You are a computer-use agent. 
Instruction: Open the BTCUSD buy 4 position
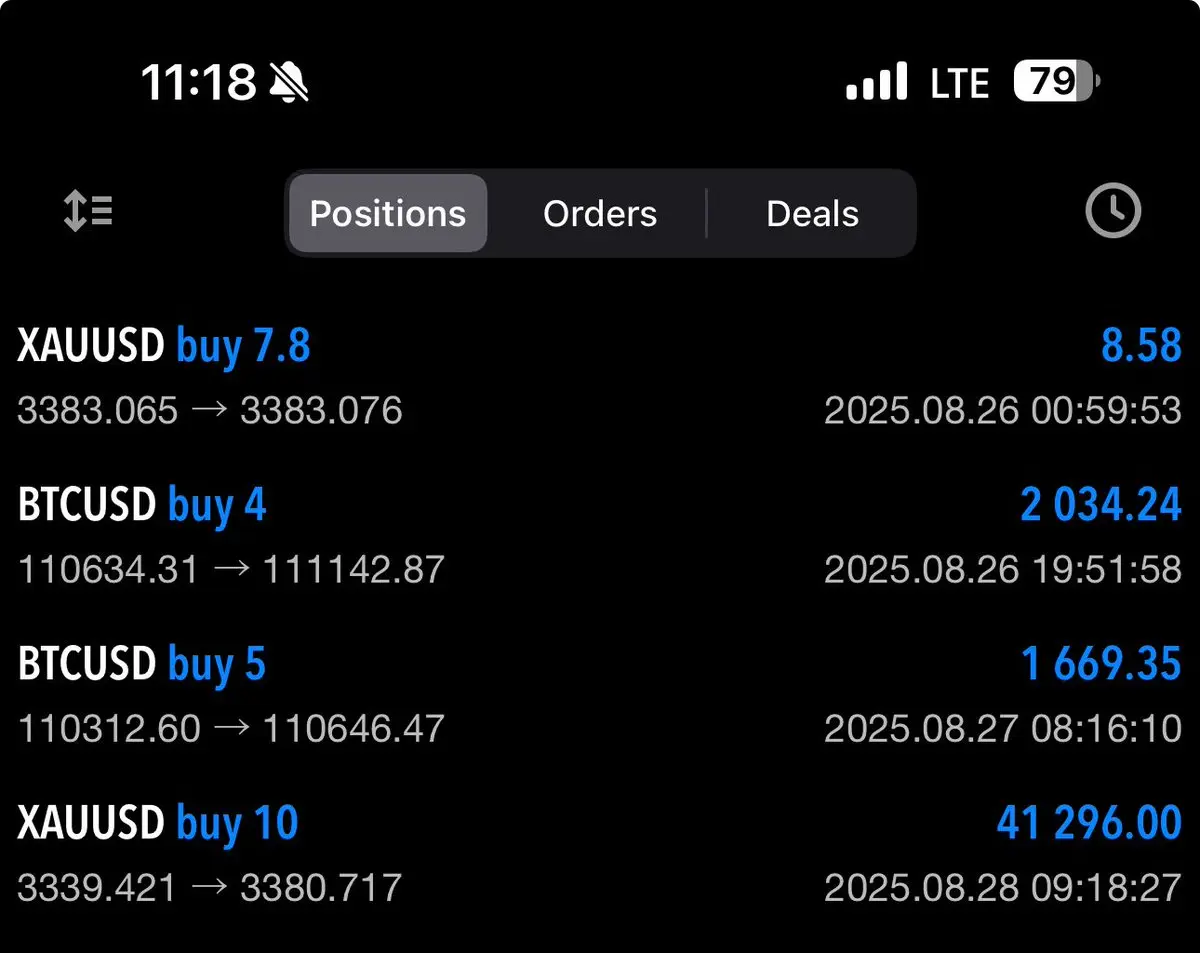pyautogui.click(x=600, y=536)
